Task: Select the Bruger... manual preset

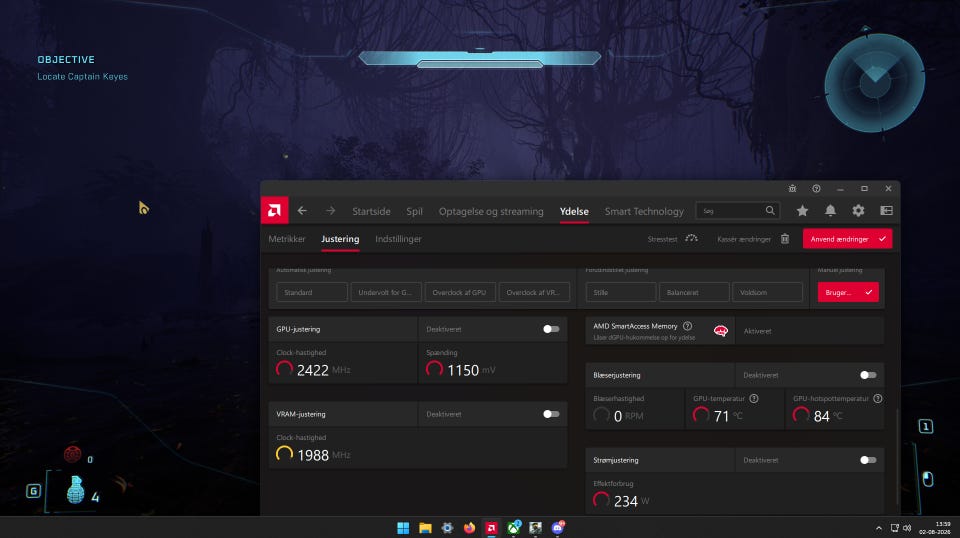Action: (848, 293)
